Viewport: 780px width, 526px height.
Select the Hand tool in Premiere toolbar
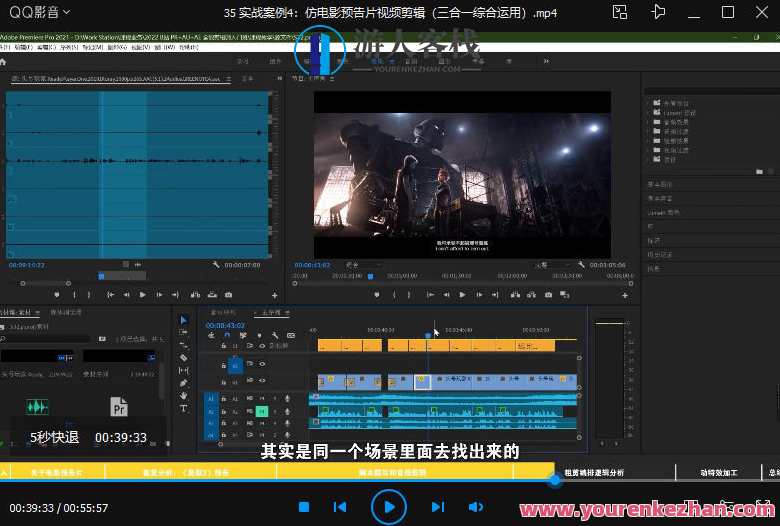point(183,396)
